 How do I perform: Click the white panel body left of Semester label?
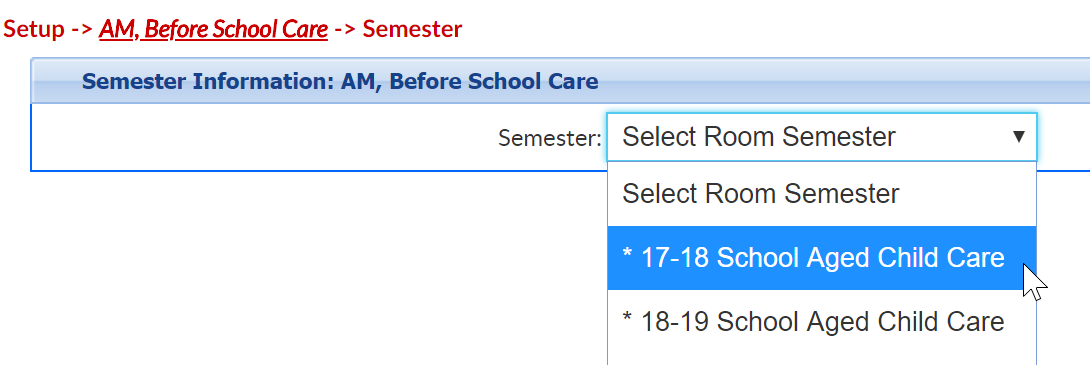coord(264,137)
